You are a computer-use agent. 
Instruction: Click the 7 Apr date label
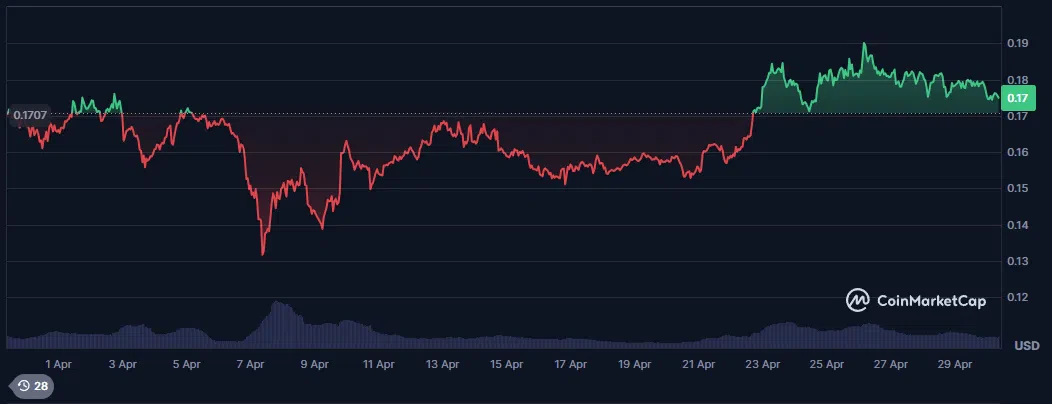(250, 364)
